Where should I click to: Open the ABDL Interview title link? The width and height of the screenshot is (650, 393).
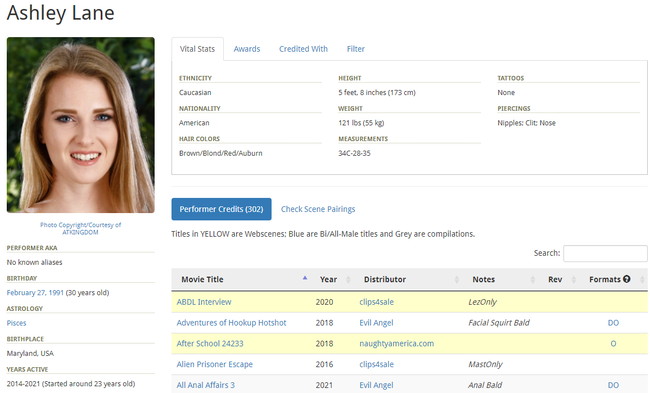(204, 302)
